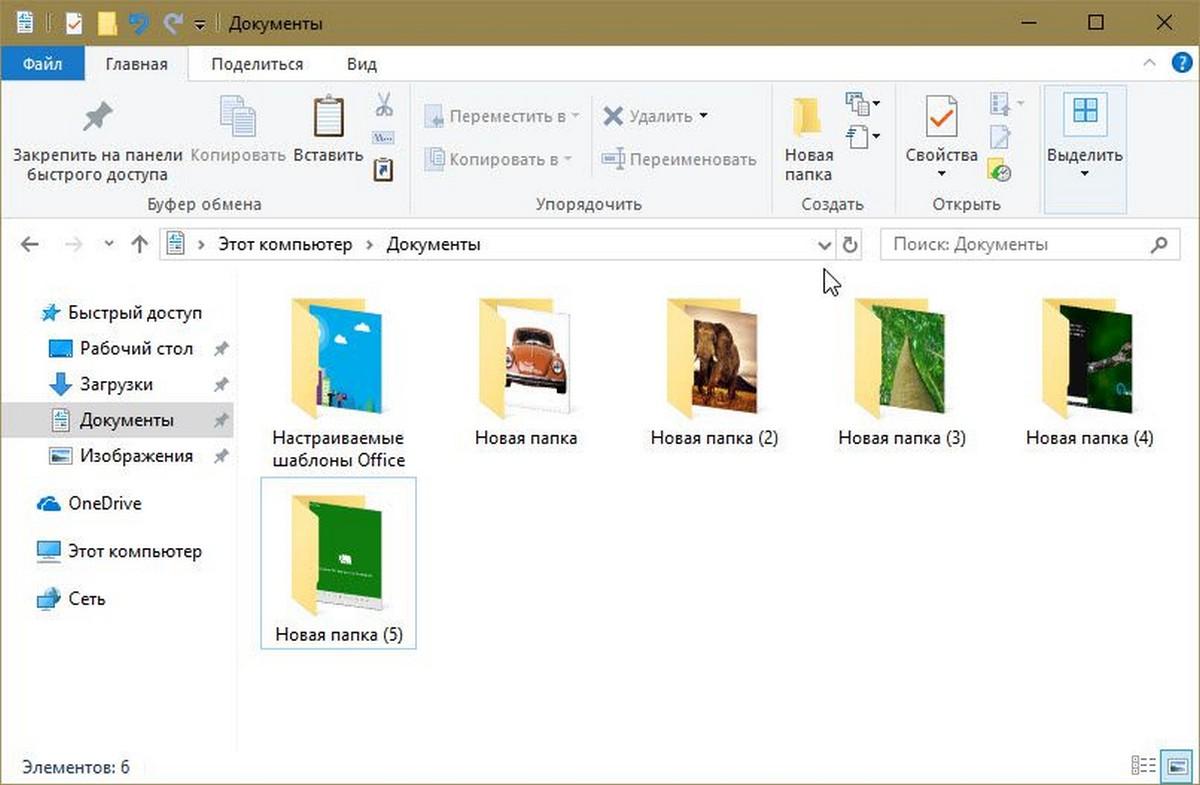Screen dimensions: 1200x785
Task: Click the document icon at address bar start
Action: point(176,244)
